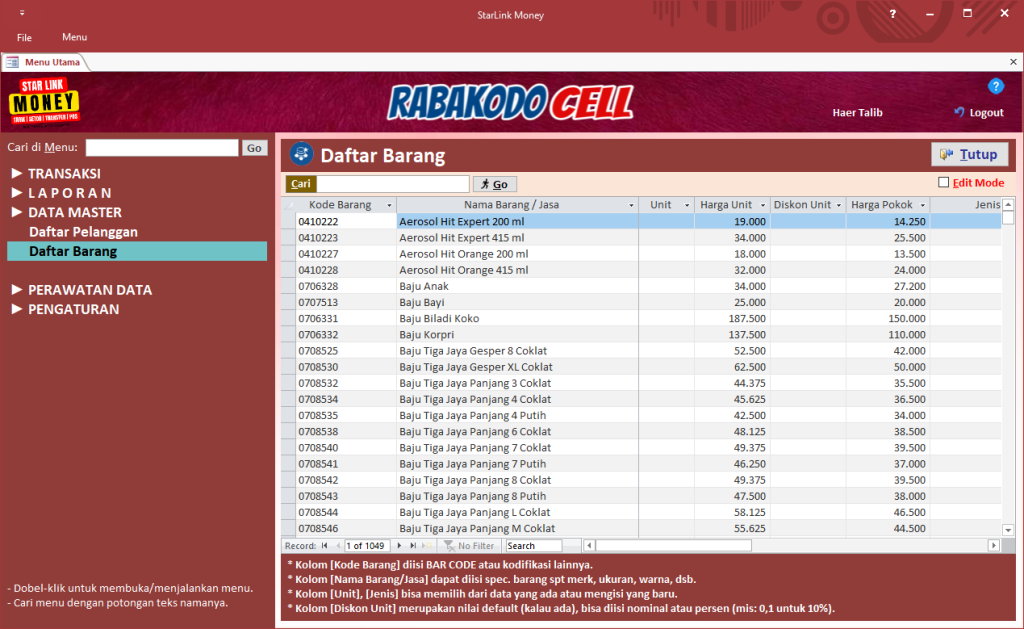Viewport: 1024px width, 629px height.
Task: Close the Menu Utama tab document
Action: tap(1013, 62)
